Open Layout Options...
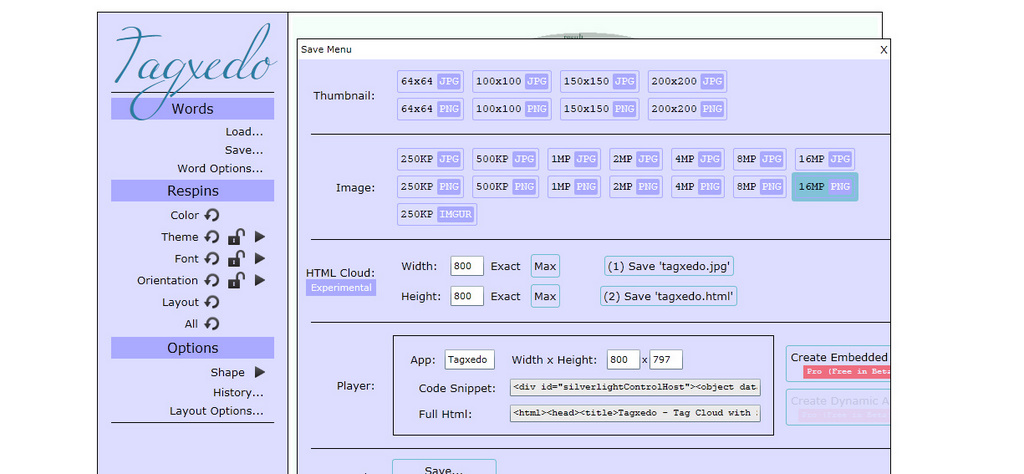1024x474 pixels. click(216, 411)
